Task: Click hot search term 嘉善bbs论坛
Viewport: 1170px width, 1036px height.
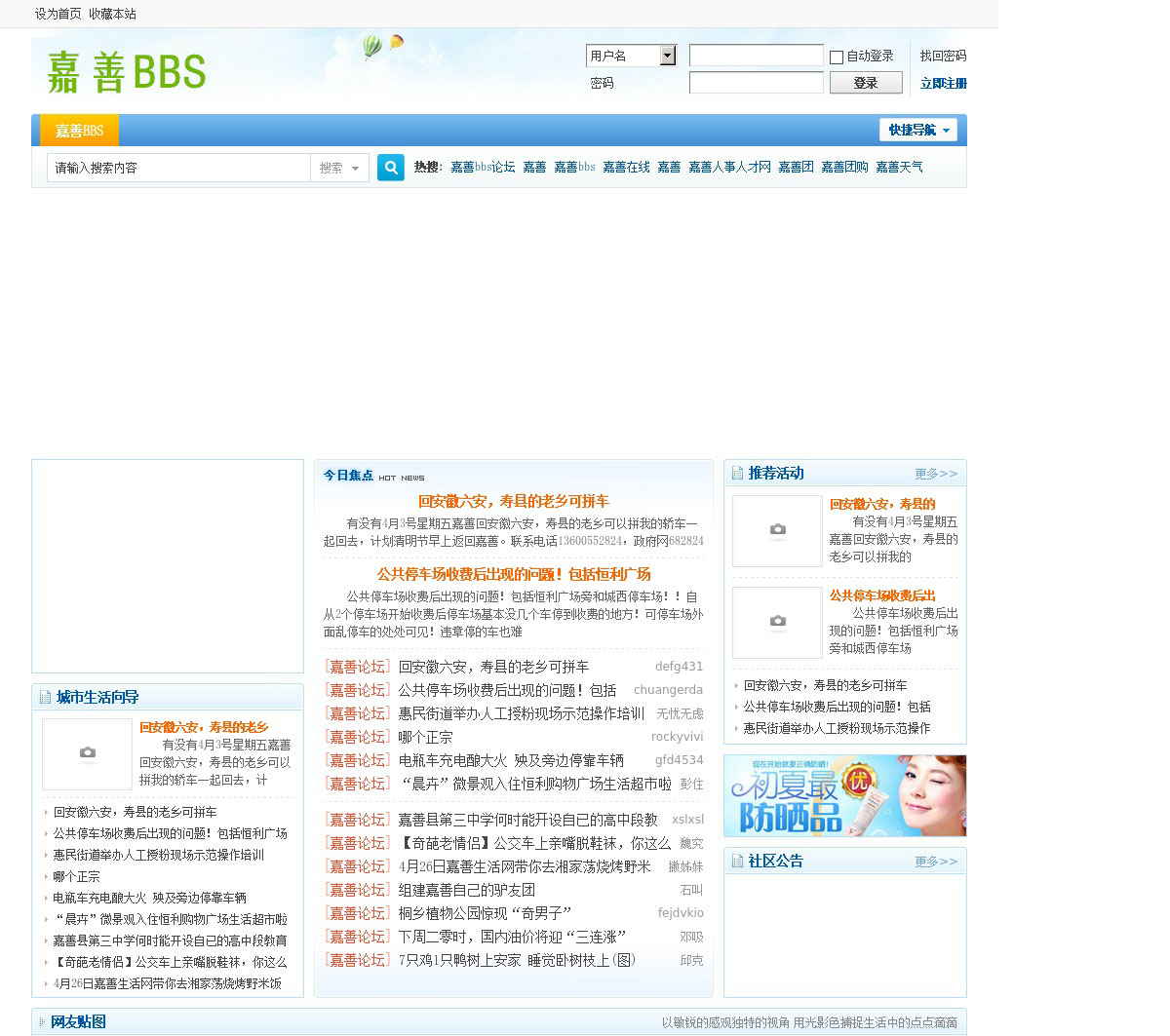Action: pos(483,168)
